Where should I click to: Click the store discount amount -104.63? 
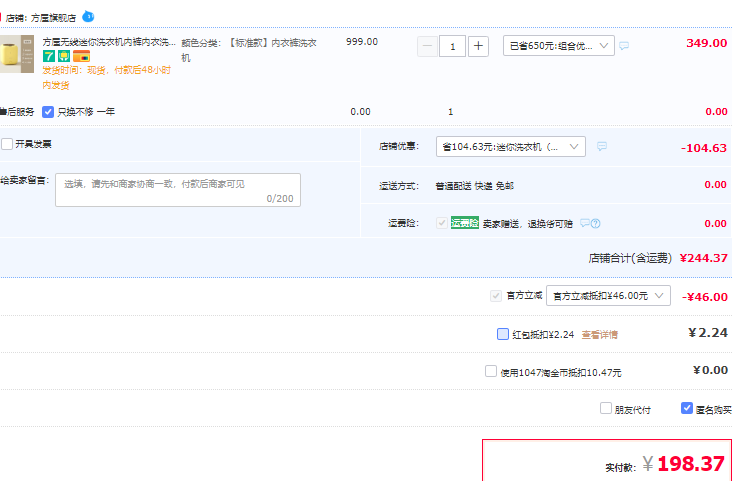704,148
